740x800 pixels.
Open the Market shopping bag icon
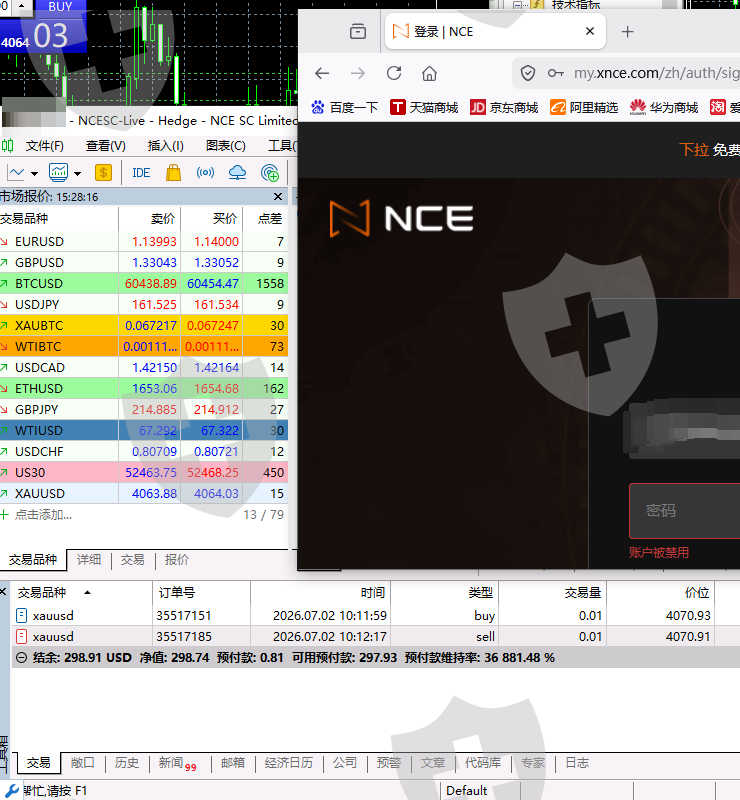(174, 173)
